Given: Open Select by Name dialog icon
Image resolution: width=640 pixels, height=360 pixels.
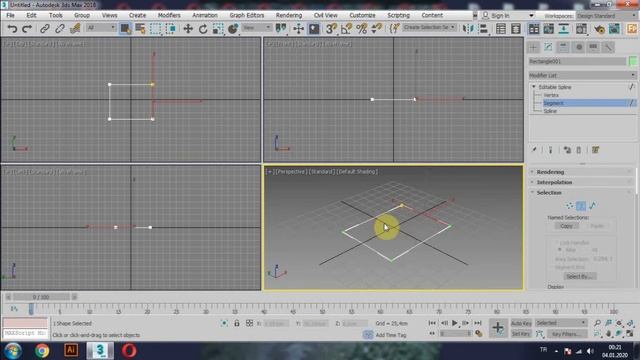Looking at the screenshot, I should pyautogui.click(x=140, y=29).
